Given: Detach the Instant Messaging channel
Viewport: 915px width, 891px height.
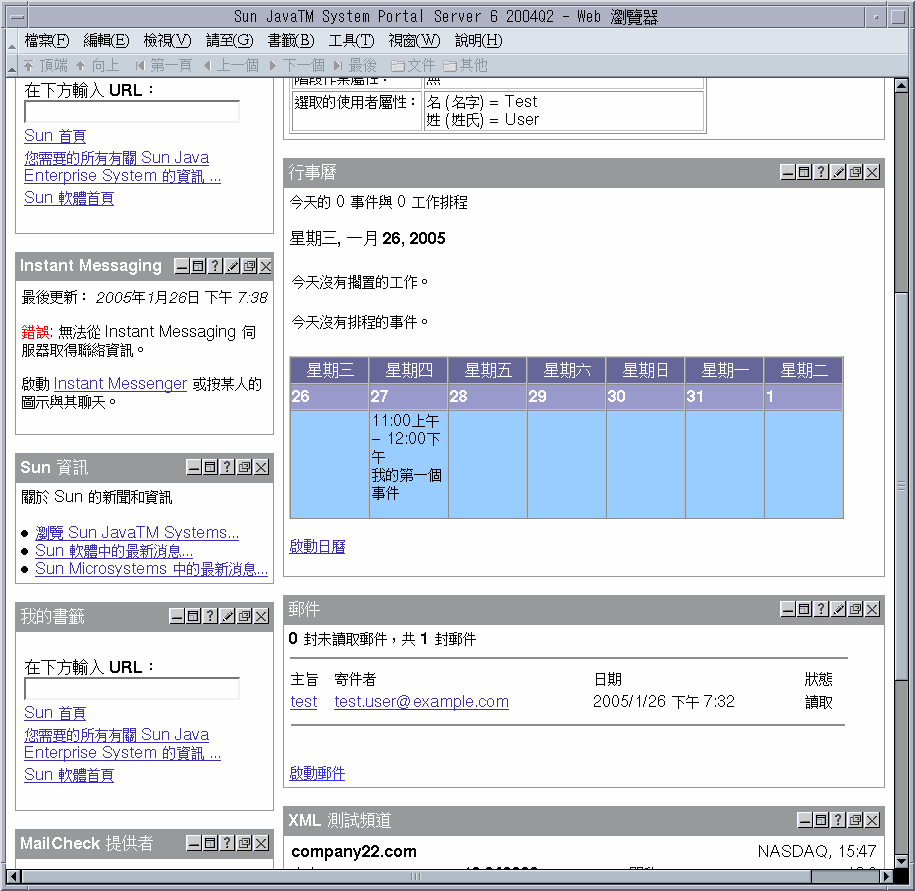Looking at the screenshot, I should [249, 267].
